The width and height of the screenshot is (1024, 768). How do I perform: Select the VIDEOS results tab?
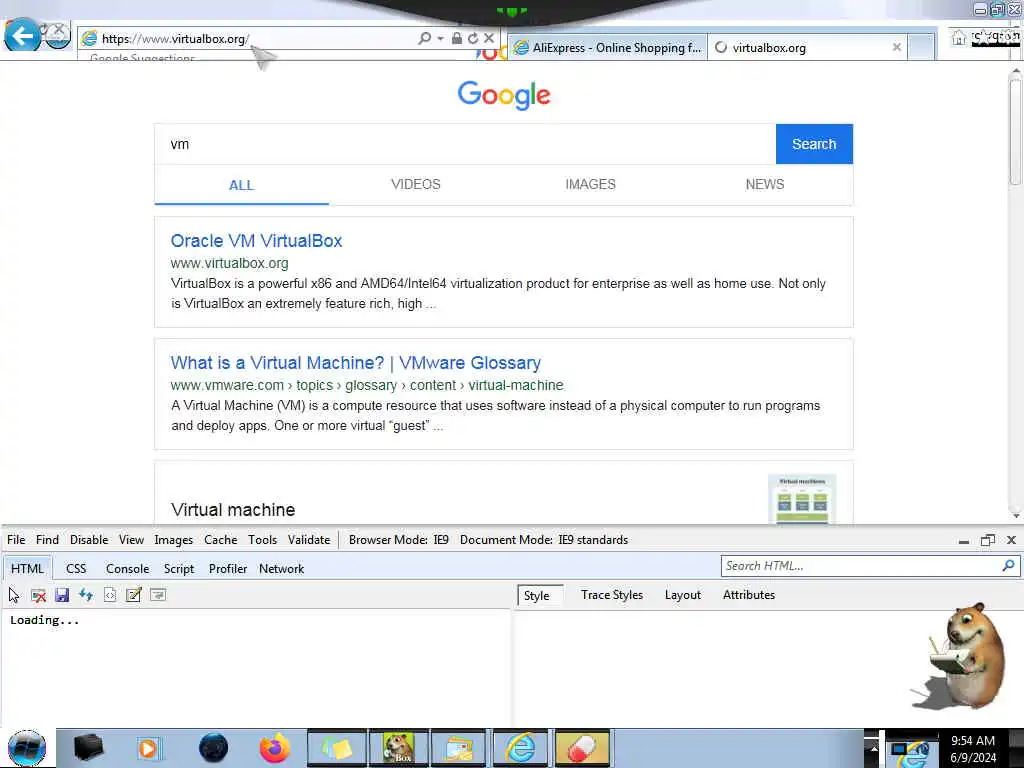[x=416, y=184]
